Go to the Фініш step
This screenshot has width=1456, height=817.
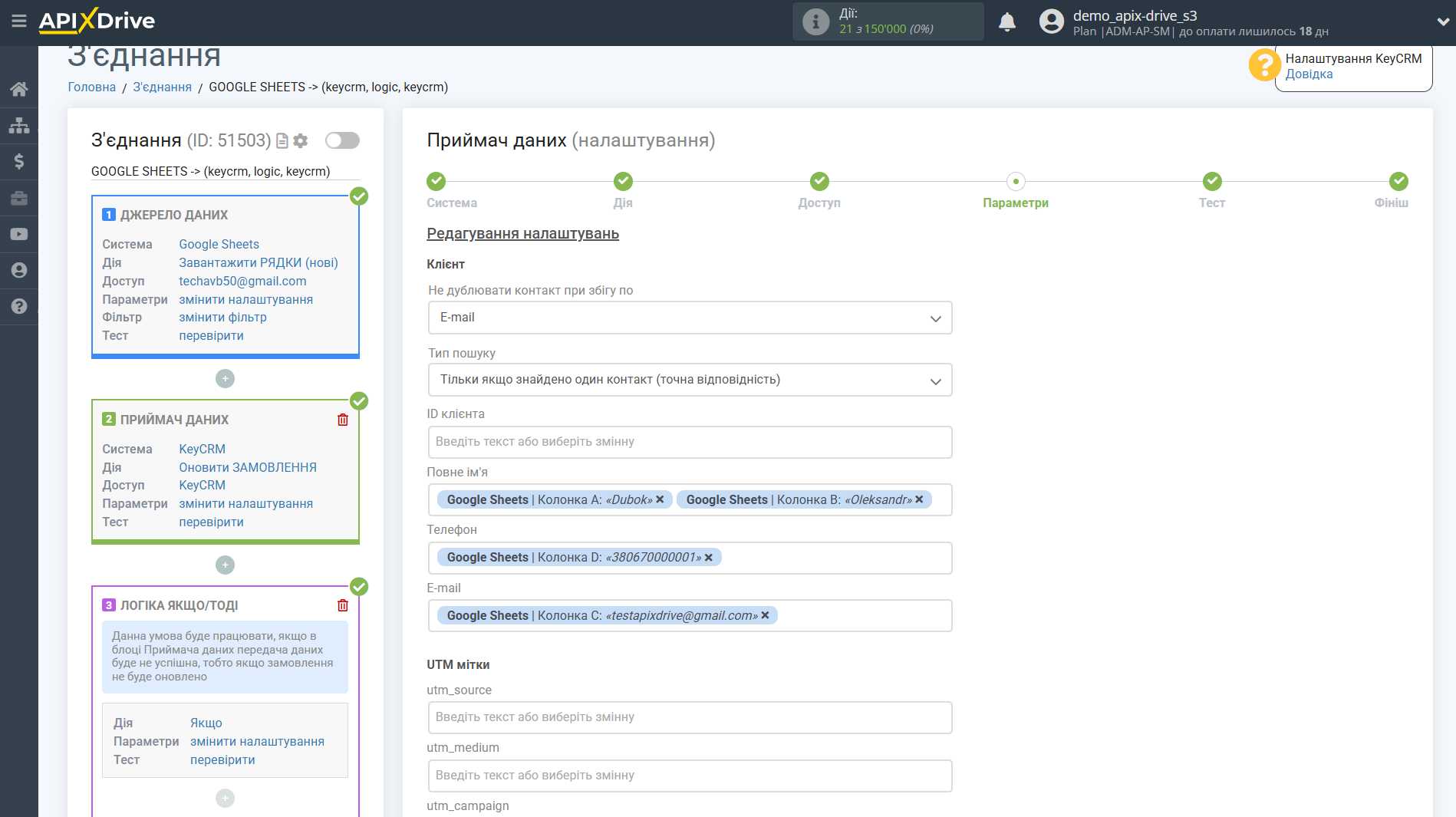point(1398,182)
